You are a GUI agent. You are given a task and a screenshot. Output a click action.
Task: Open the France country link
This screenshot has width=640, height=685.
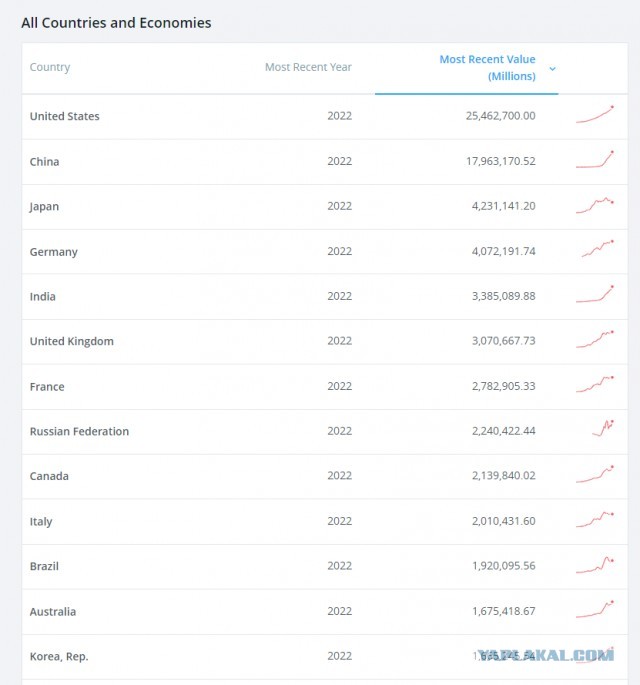[x=47, y=387]
